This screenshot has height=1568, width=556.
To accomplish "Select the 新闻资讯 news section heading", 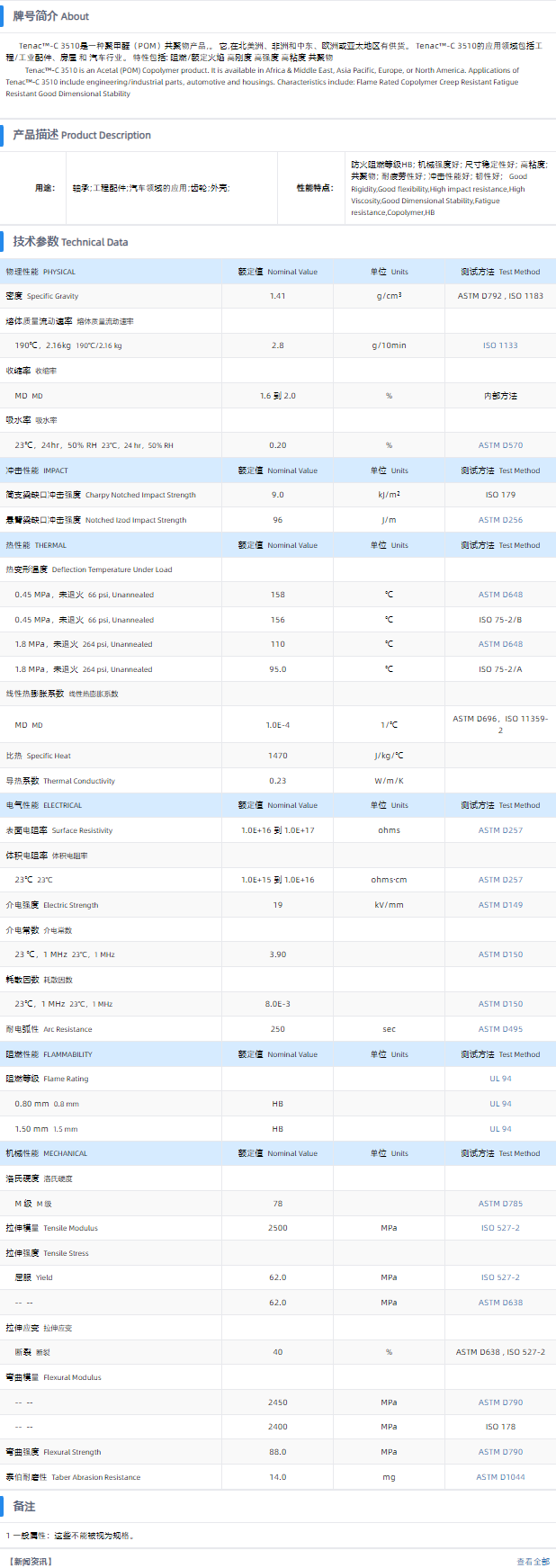I will point(30,1562).
